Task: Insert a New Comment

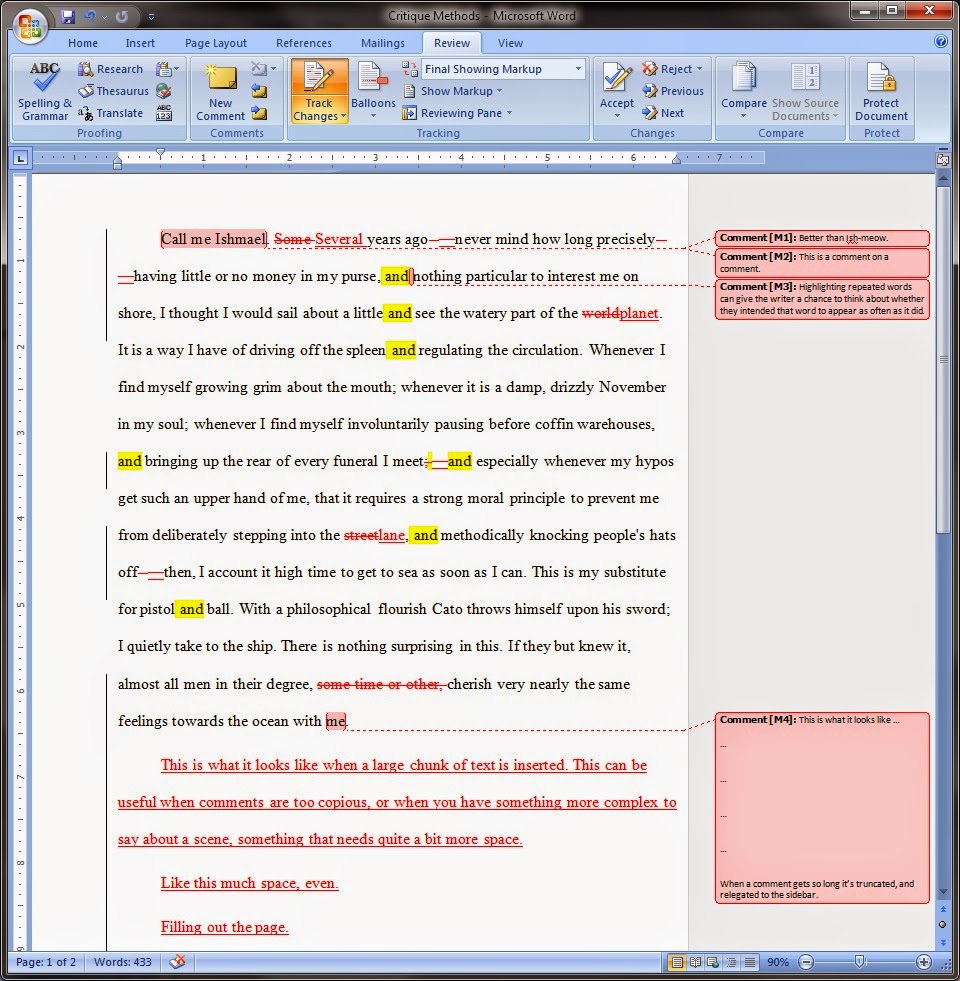Action: coord(219,90)
